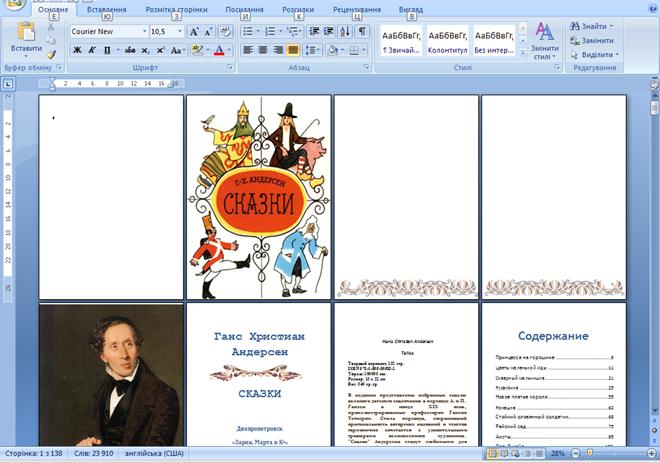This screenshot has width=660, height=463.
Task: Align text right icon
Action: pos(278,50)
